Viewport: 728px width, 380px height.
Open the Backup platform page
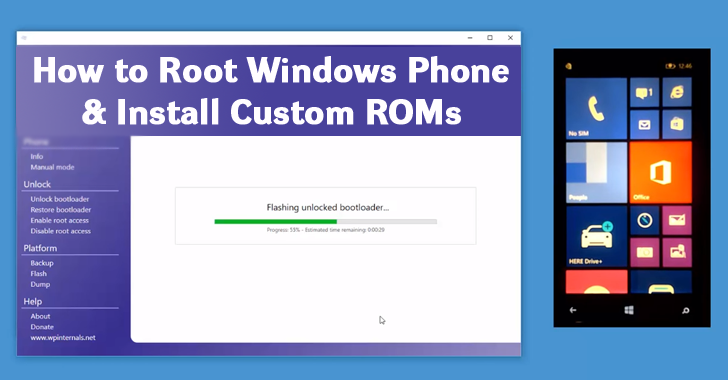pyautogui.click(x=42, y=263)
